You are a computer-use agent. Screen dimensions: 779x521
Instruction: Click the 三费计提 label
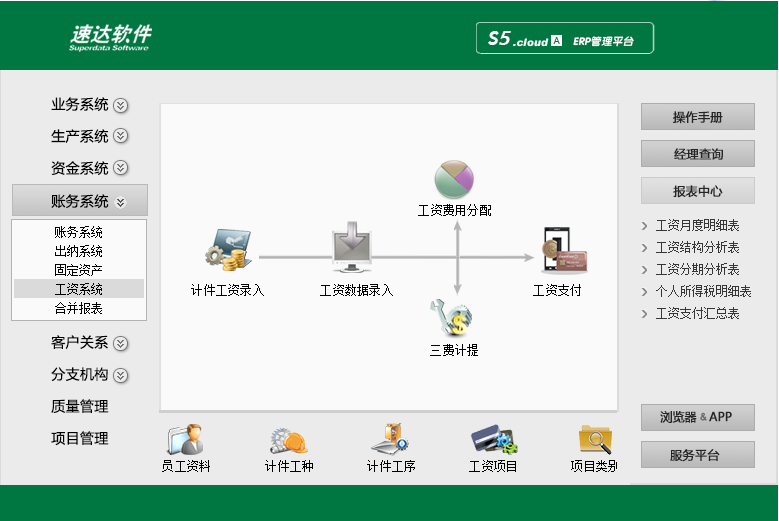(454, 350)
